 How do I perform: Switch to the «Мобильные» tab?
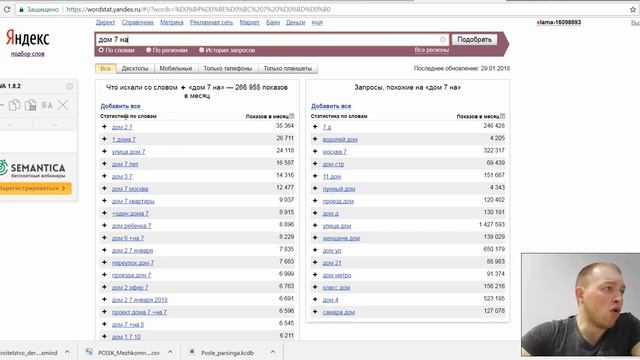point(176,69)
